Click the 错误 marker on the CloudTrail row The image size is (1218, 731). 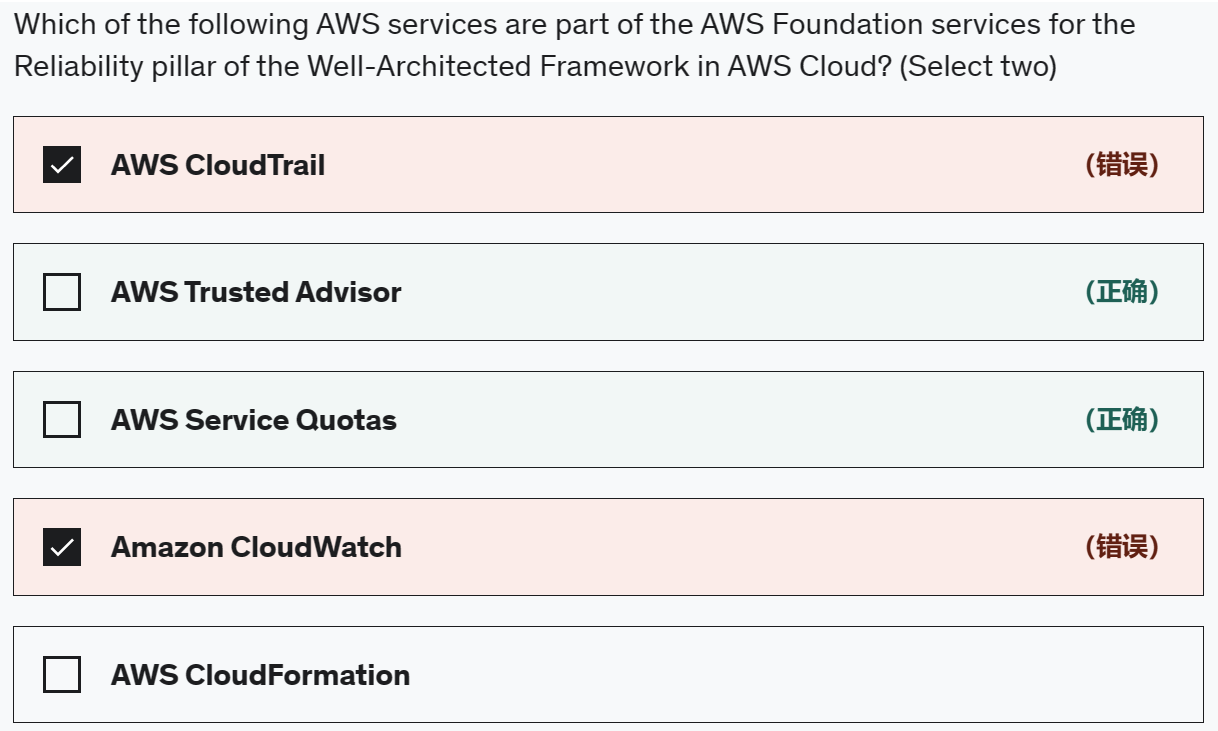1122,165
